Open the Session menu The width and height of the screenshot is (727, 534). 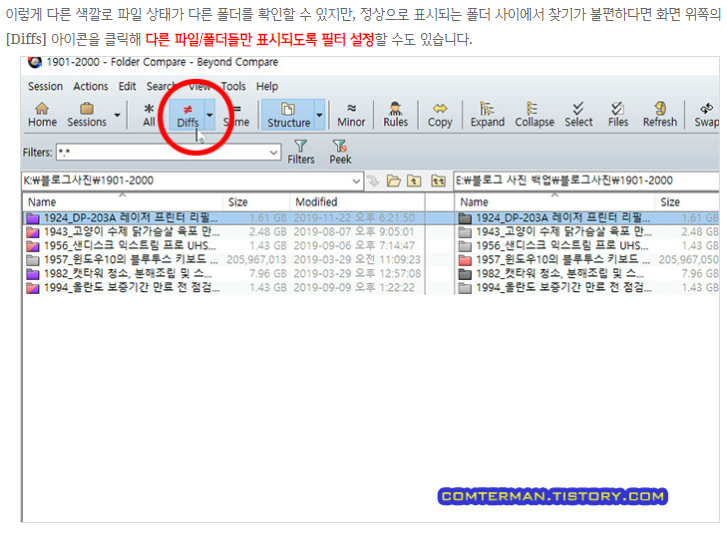click(45, 86)
